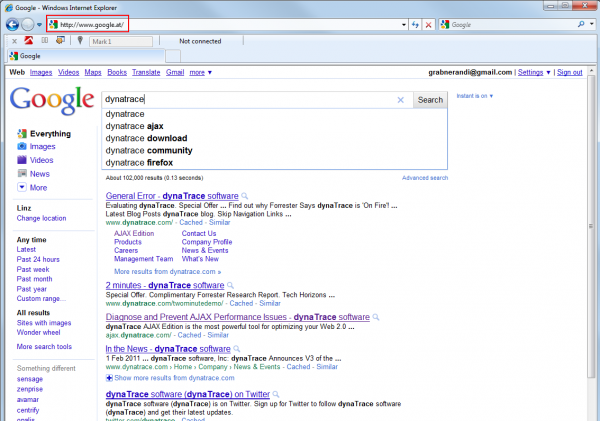The image size is (600, 421).
Task: Open Maps in the top navigation
Action: 93,72
